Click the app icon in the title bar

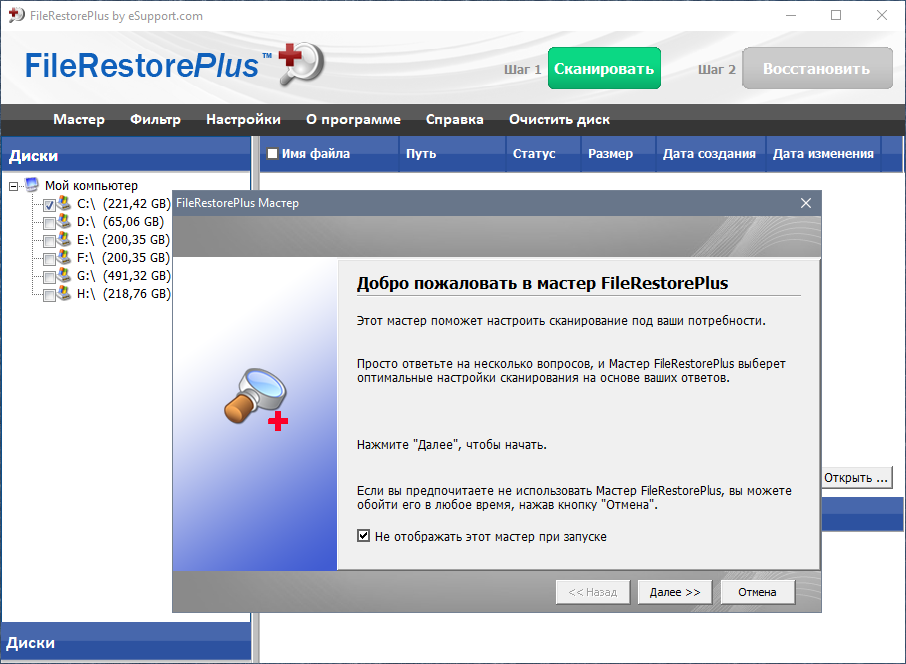point(16,15)
